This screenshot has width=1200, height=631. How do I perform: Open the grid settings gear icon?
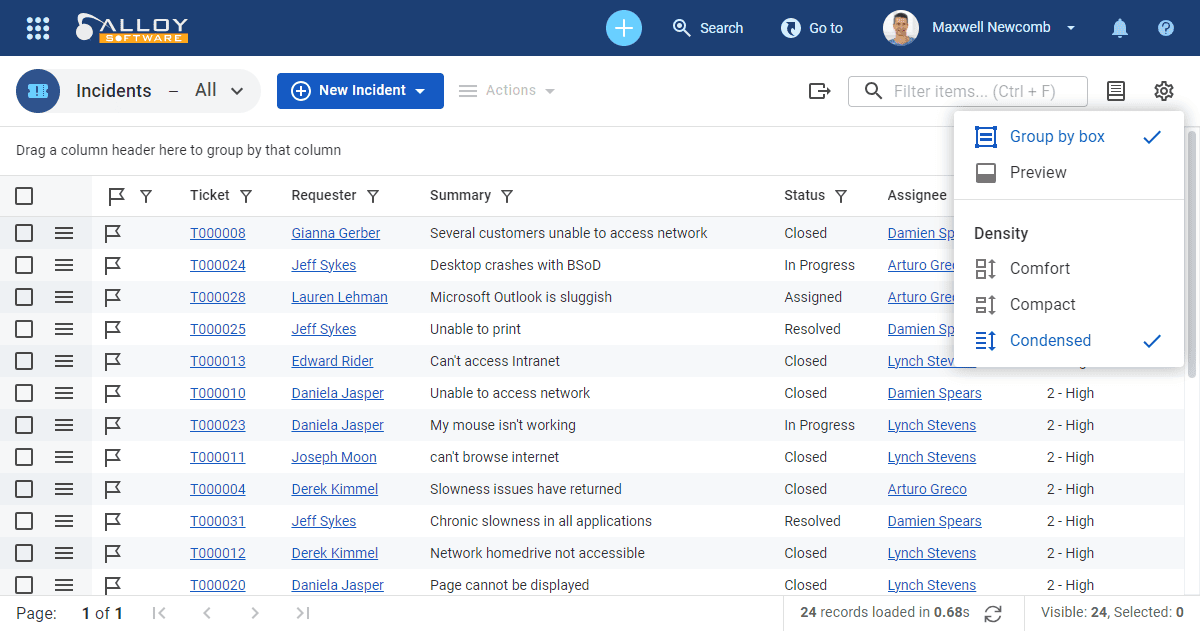point(1164,91)
